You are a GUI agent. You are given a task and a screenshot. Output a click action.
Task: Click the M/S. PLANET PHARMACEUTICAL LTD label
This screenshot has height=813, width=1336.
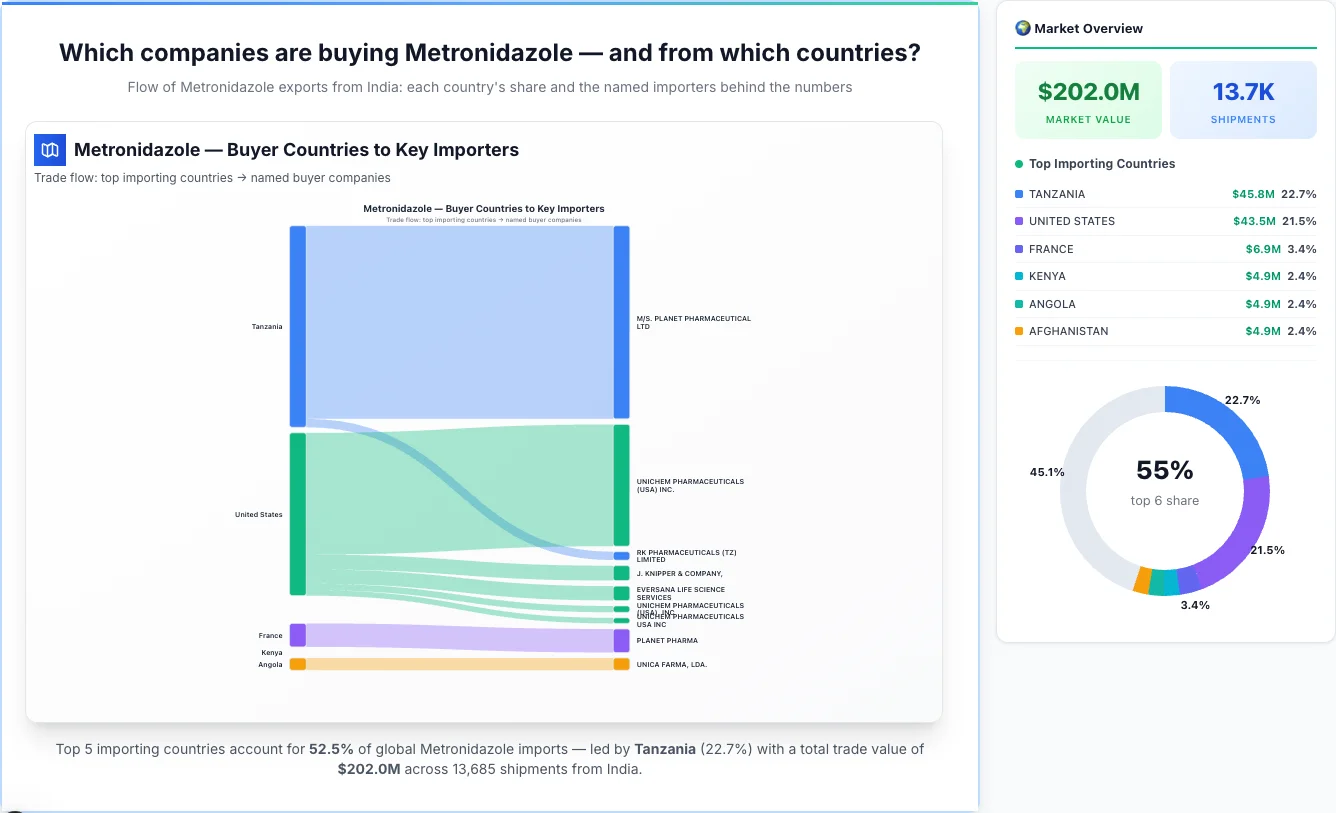coord(693,322)
